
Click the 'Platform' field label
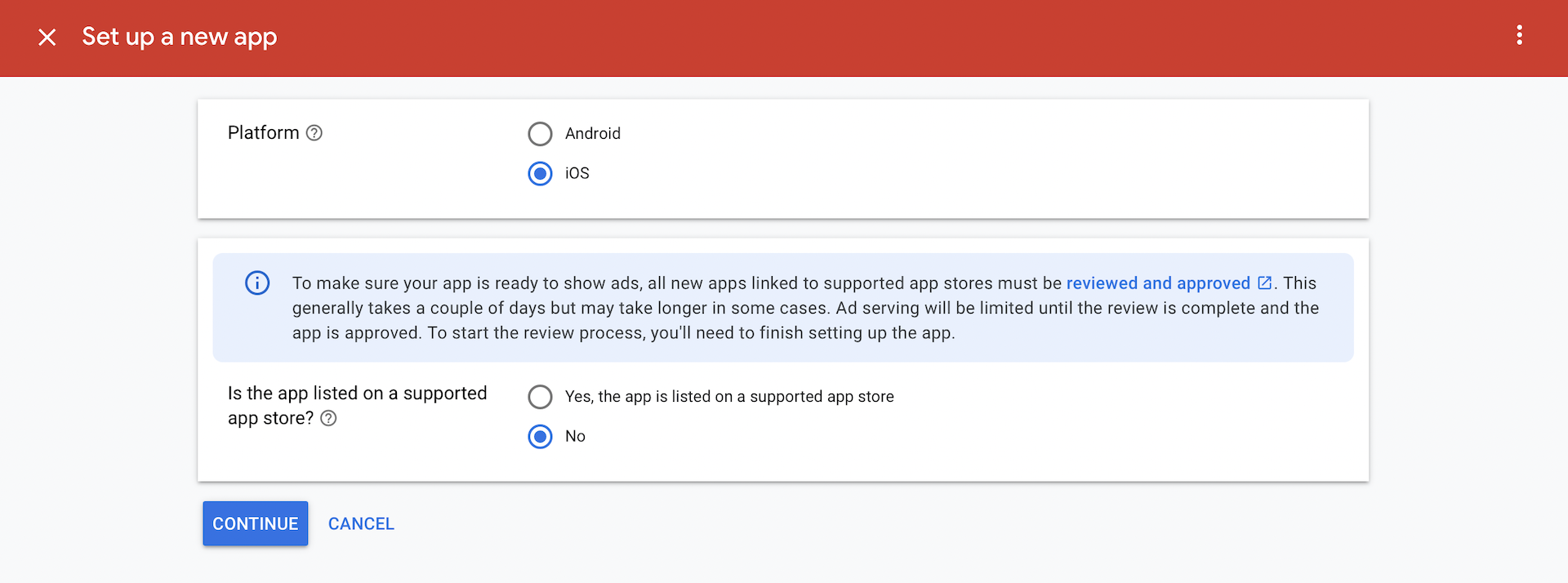click(x=263, y=133)
